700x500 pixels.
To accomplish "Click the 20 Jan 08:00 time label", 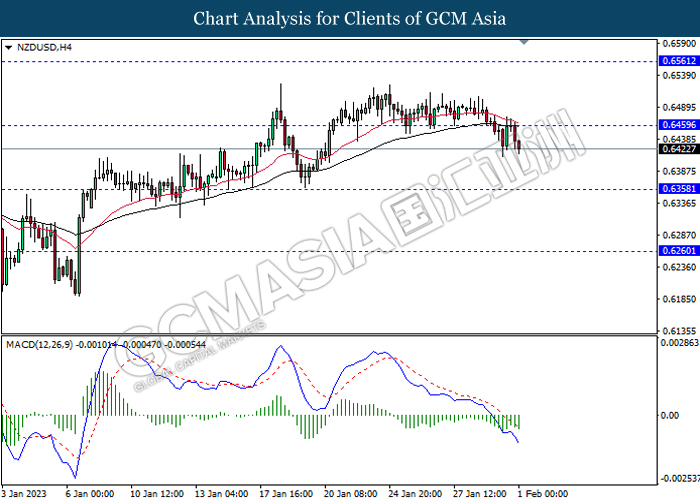I will (x=351, y=494).
